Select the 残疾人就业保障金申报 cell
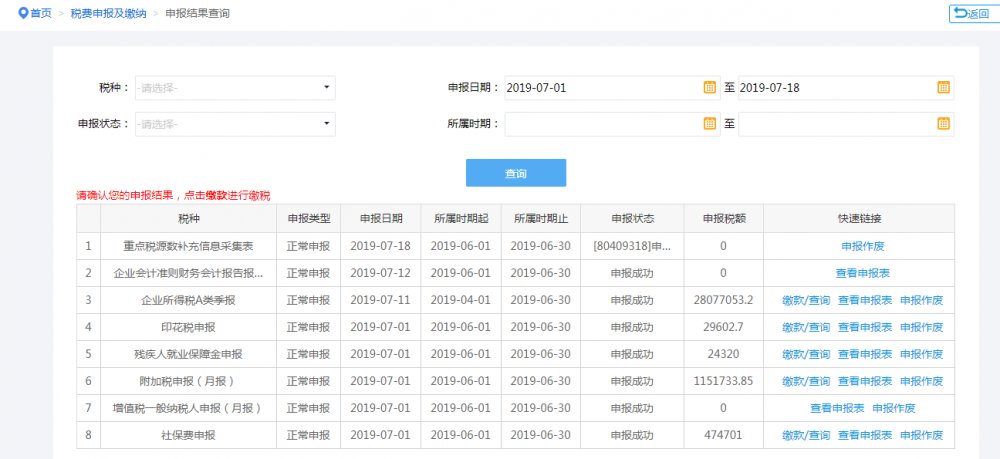1000x459 pixels. point(188,354)
